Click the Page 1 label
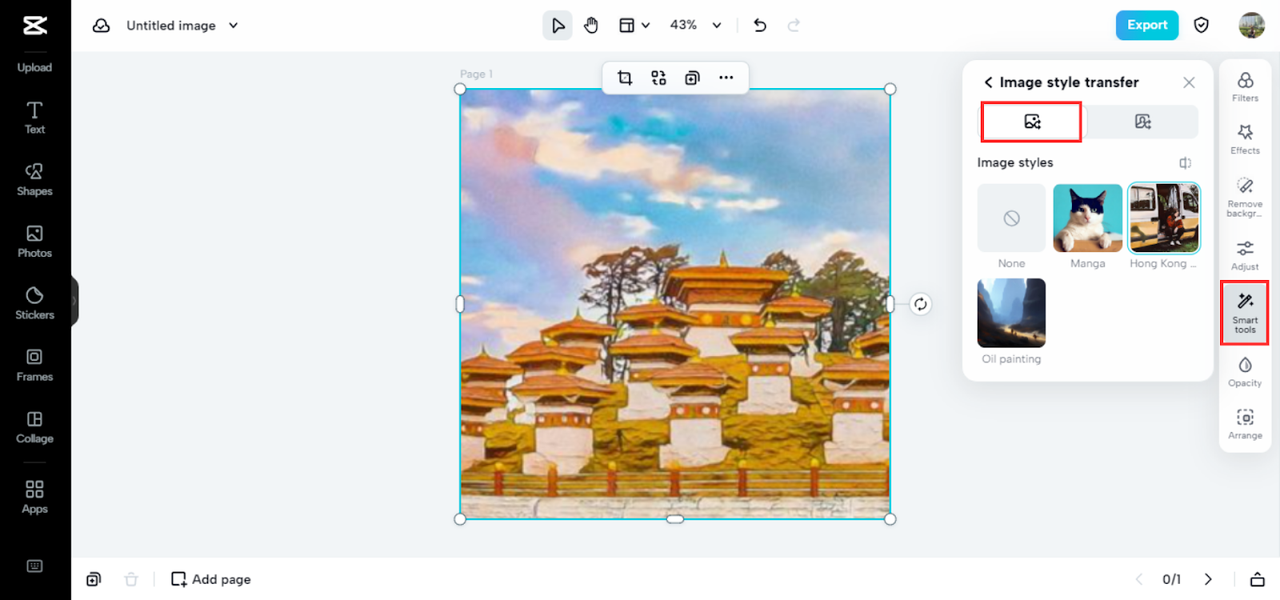The width and height of the screenshot is (1280, 600). (x=476, y=74)
